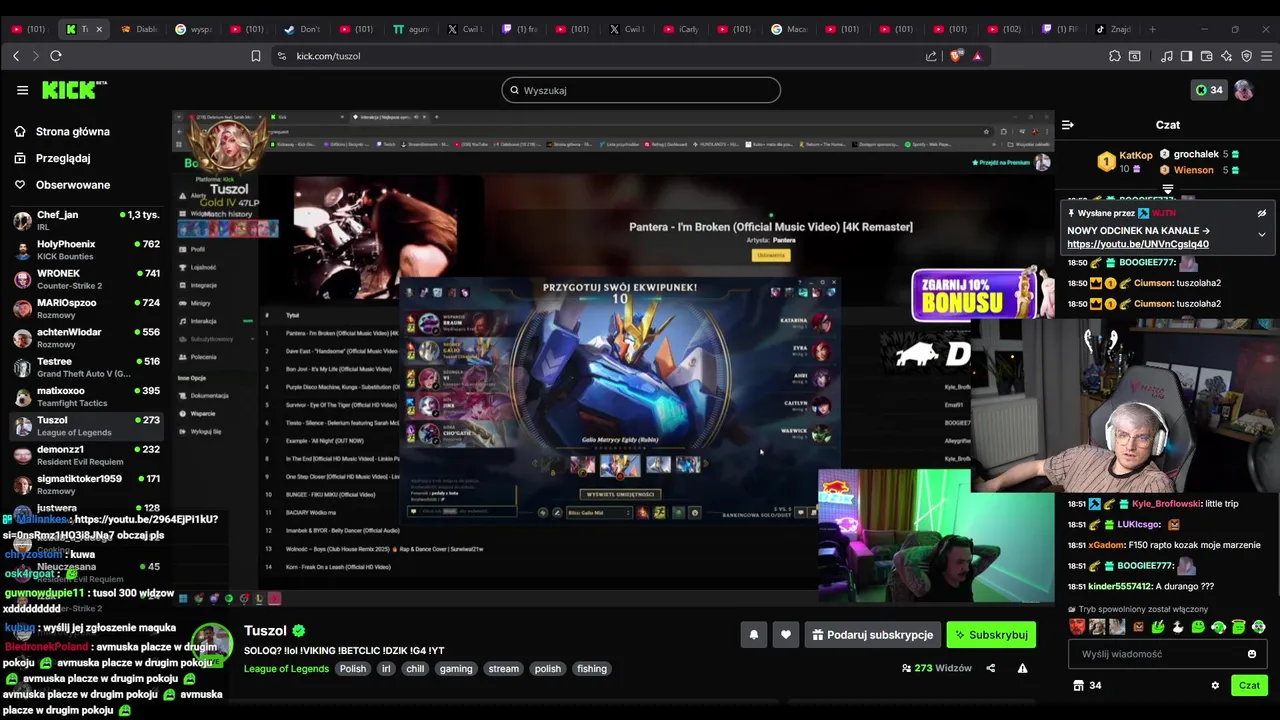Toggle follow heart button
The image size is (1280, 720).
click(786, 635)
